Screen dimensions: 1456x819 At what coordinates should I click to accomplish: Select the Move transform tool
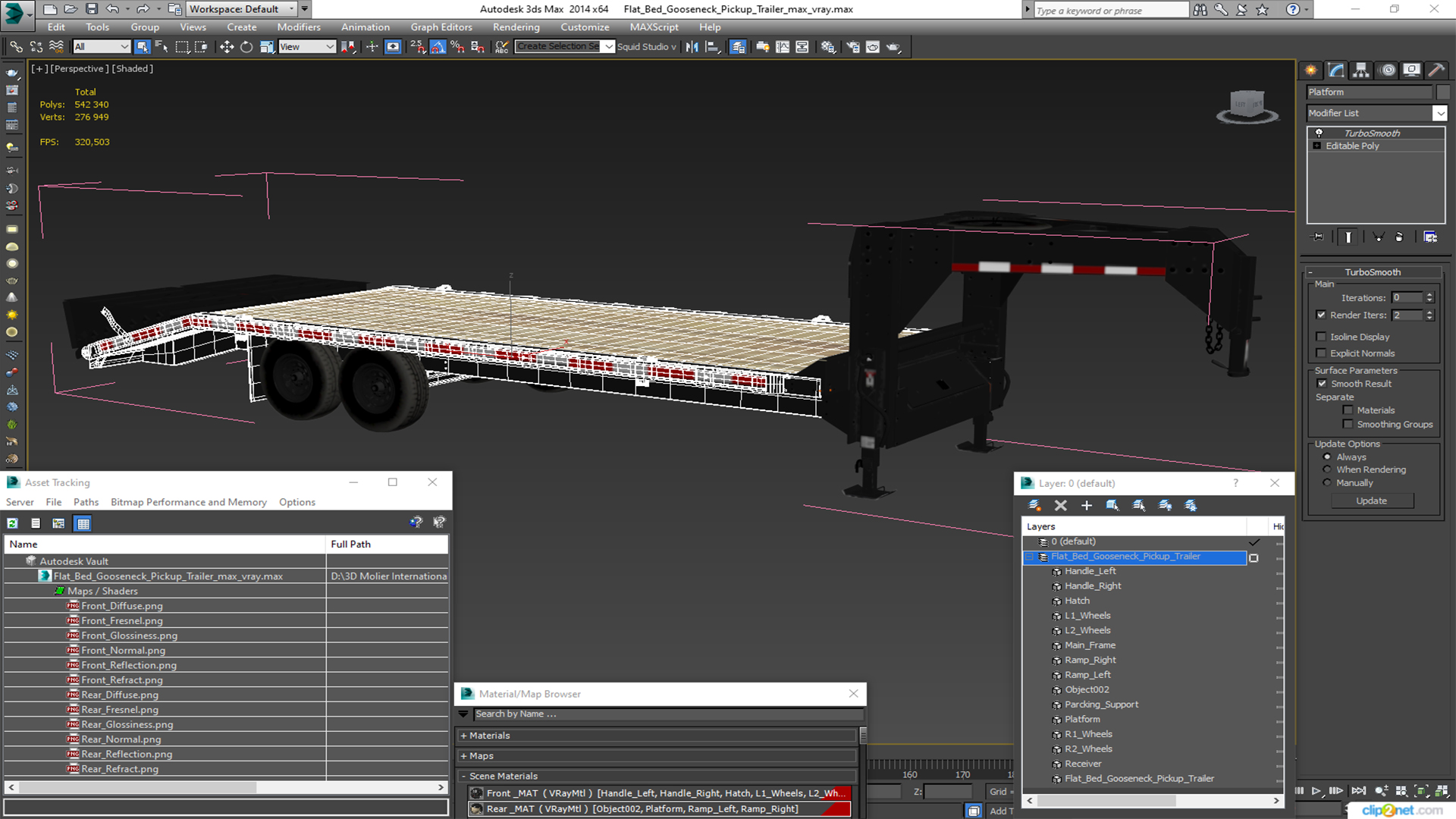226,47
